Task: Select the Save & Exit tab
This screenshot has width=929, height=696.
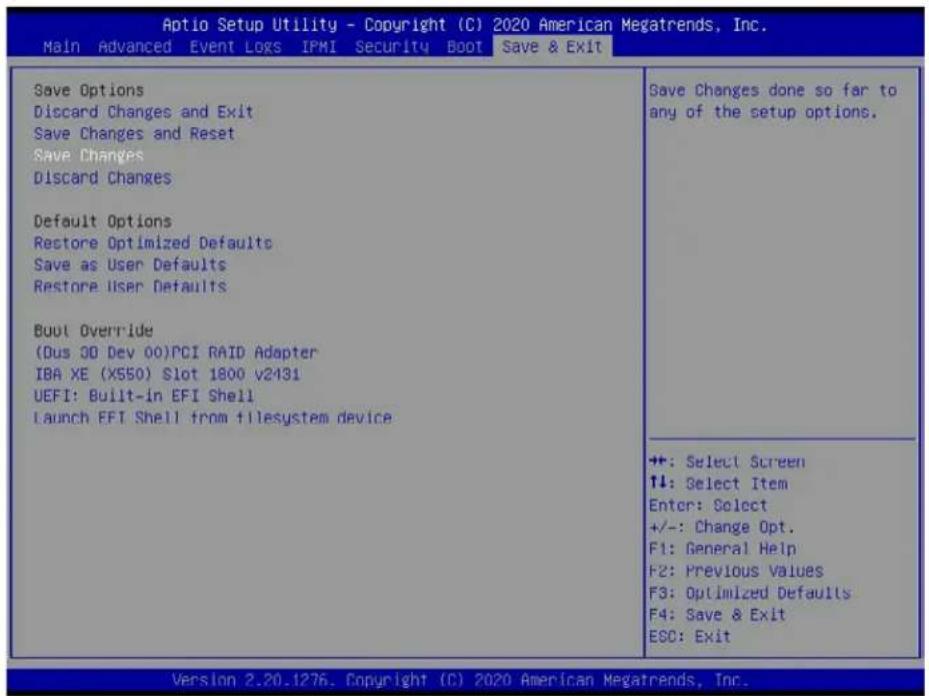Action: (x=552, y=47)
